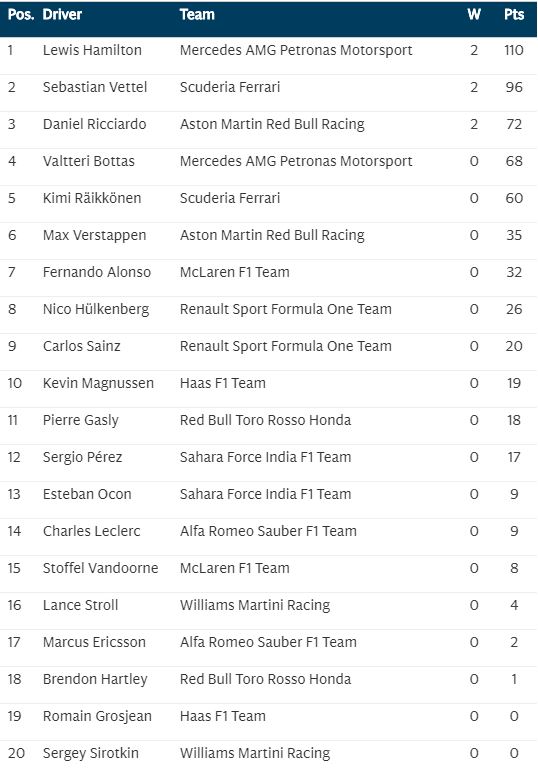Select Sergey Sirotkin in last row
538x769 pixels.
(91, 753)
